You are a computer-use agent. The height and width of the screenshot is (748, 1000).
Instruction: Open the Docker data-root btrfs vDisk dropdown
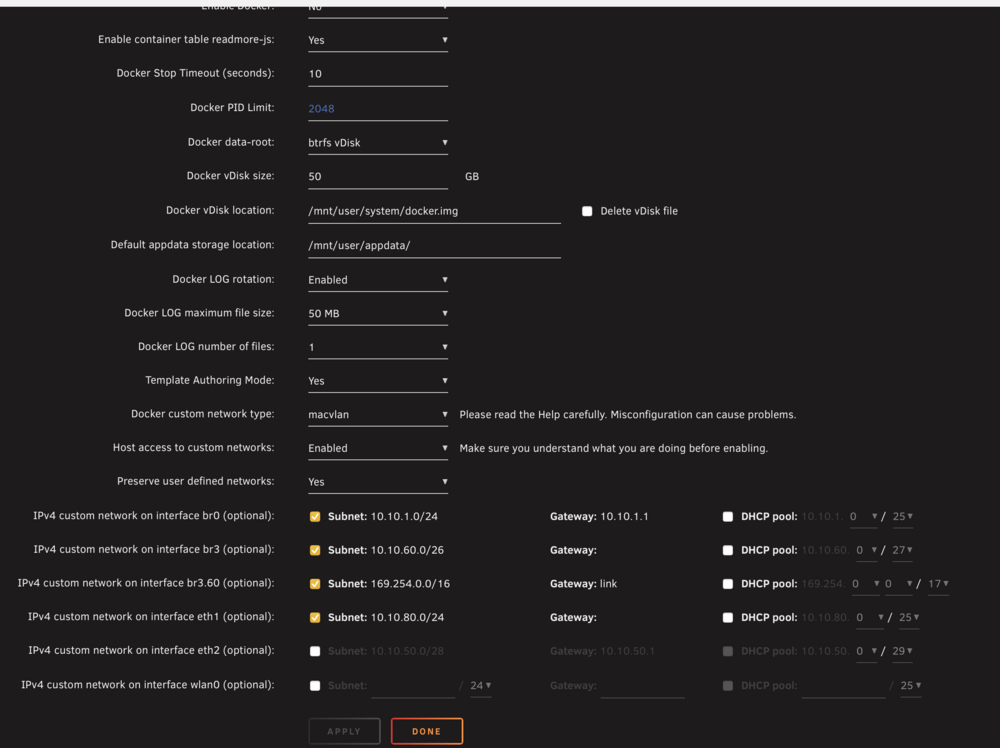point(378,143)
